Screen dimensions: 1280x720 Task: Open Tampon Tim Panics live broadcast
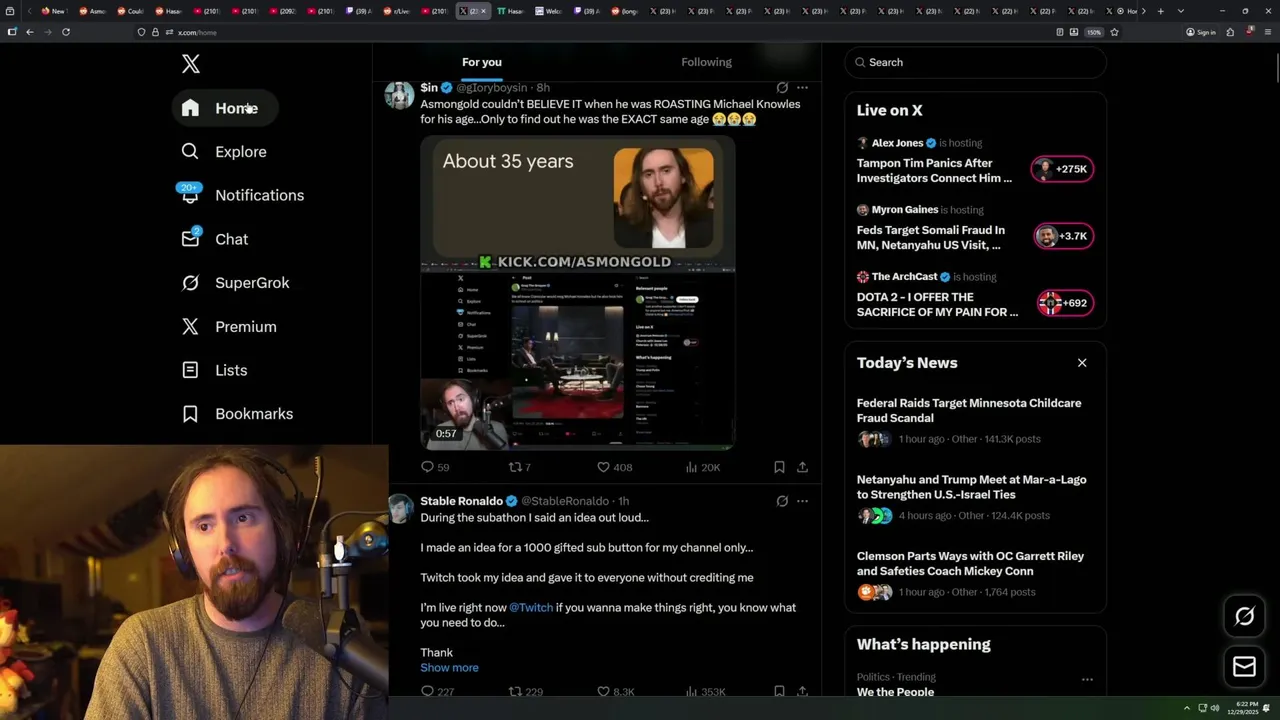934,170
